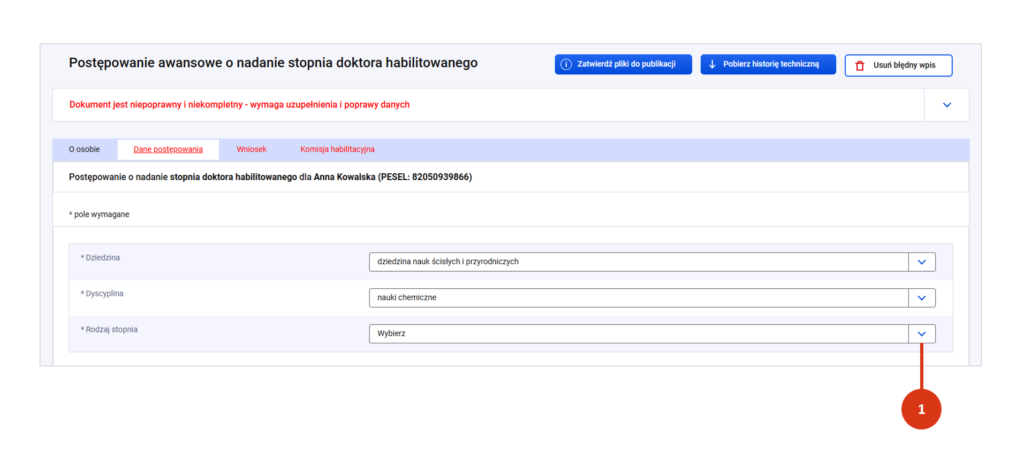The image size is (1024, 468).
Task: Select the Dane postępowania tab
Action: pyautogui.click(x=168, y=150)
